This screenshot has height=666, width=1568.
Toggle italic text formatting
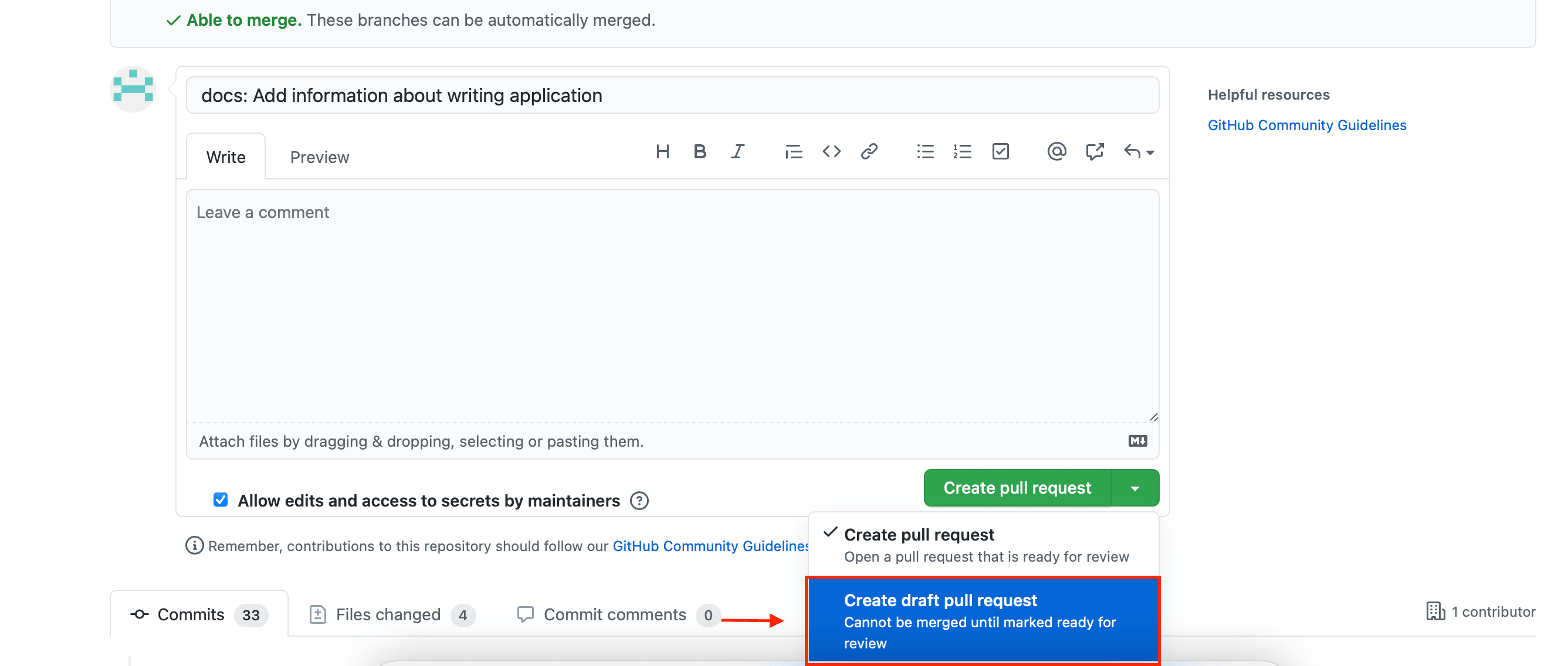(x=737, y=151)
